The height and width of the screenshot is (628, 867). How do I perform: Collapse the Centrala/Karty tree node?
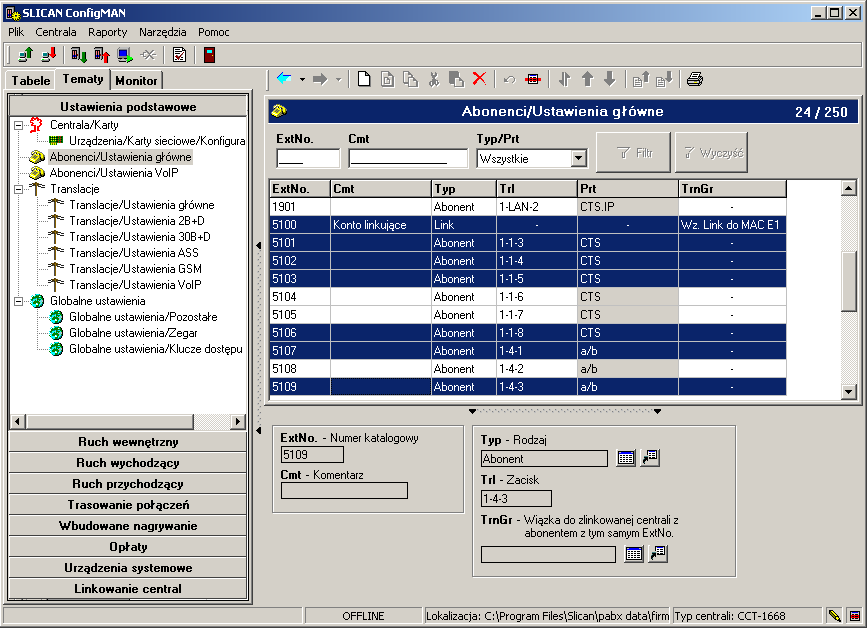(18, 125)
